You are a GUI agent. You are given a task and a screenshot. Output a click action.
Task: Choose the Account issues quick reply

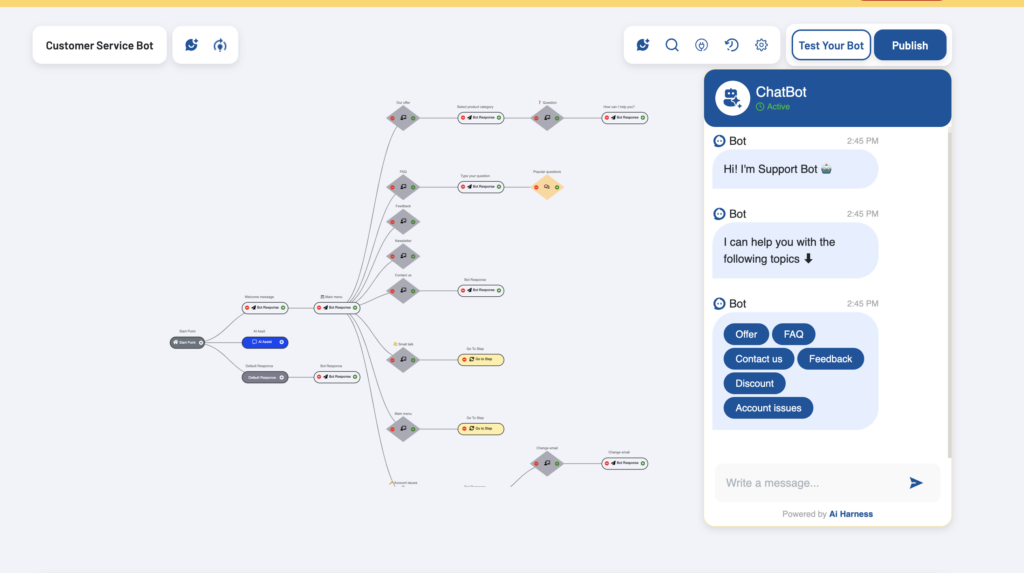[768, 408]
